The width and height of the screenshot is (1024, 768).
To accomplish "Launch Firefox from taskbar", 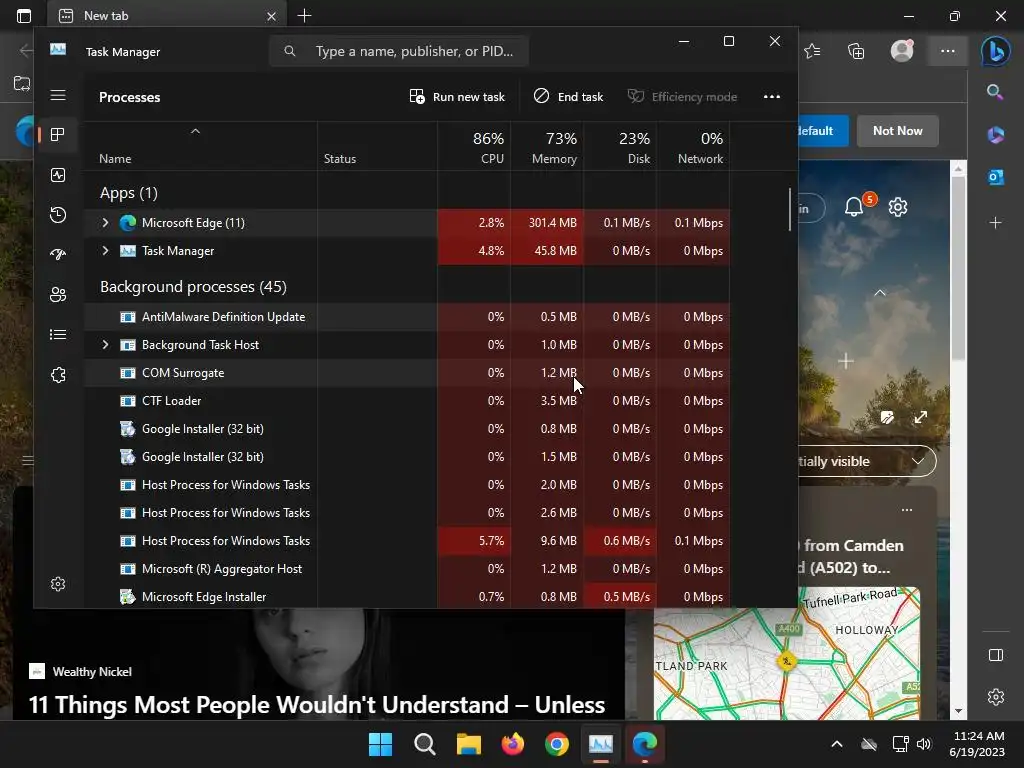I will (513, 744).
